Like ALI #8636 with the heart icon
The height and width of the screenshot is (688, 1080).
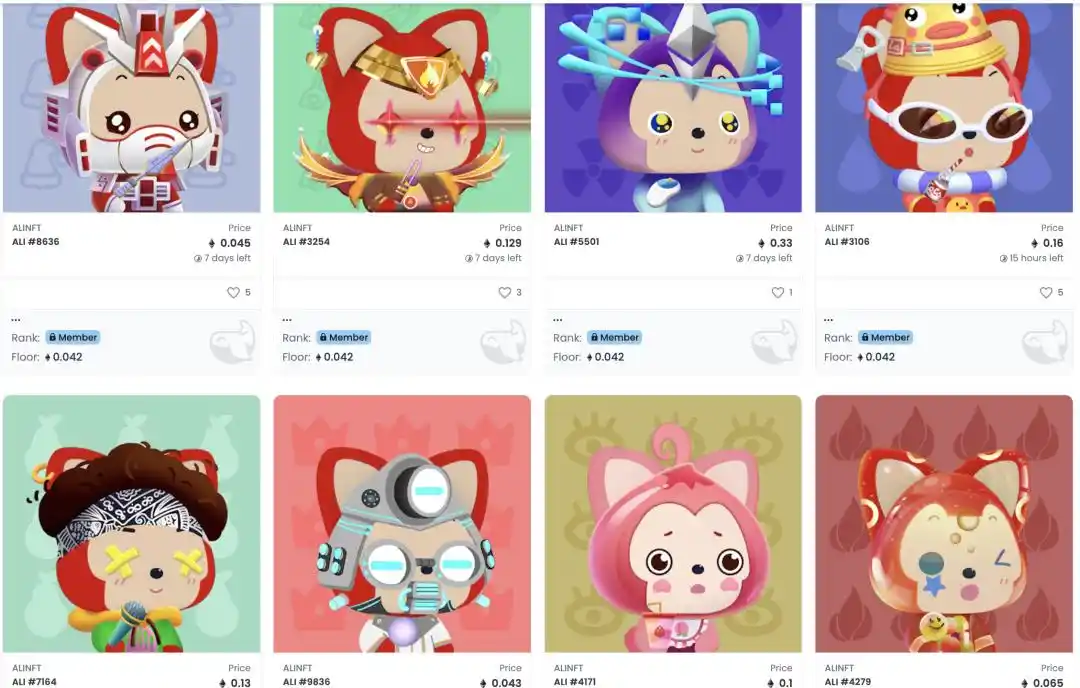[233, 293]
